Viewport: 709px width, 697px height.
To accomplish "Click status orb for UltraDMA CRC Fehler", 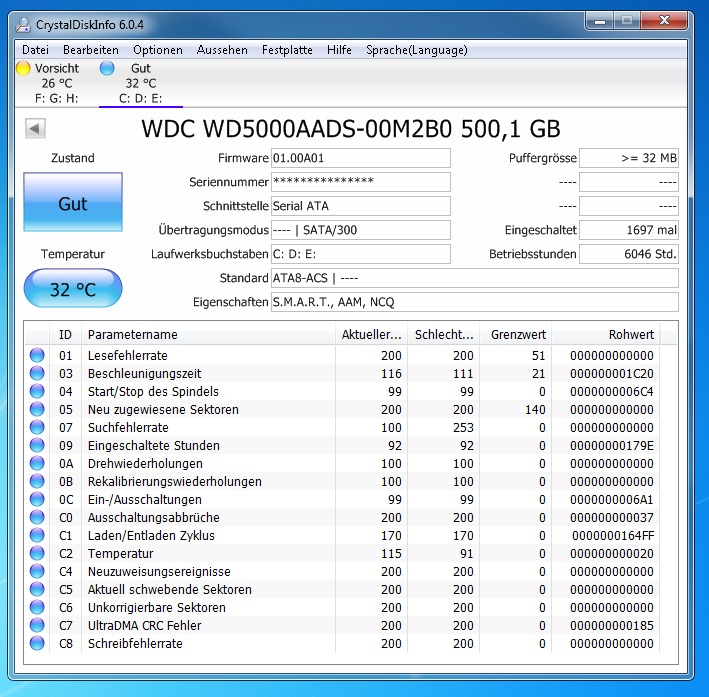I will (37, 625).
